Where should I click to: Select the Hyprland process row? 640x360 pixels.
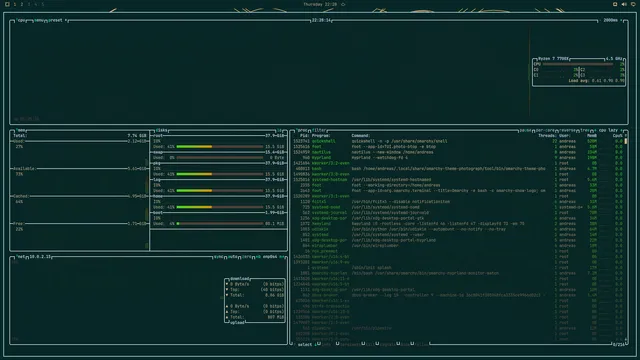coord(458,158)
